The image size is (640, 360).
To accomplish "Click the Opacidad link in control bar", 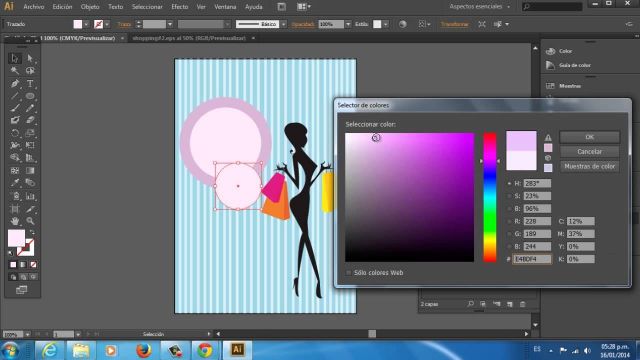I will [x=303, y=24].
